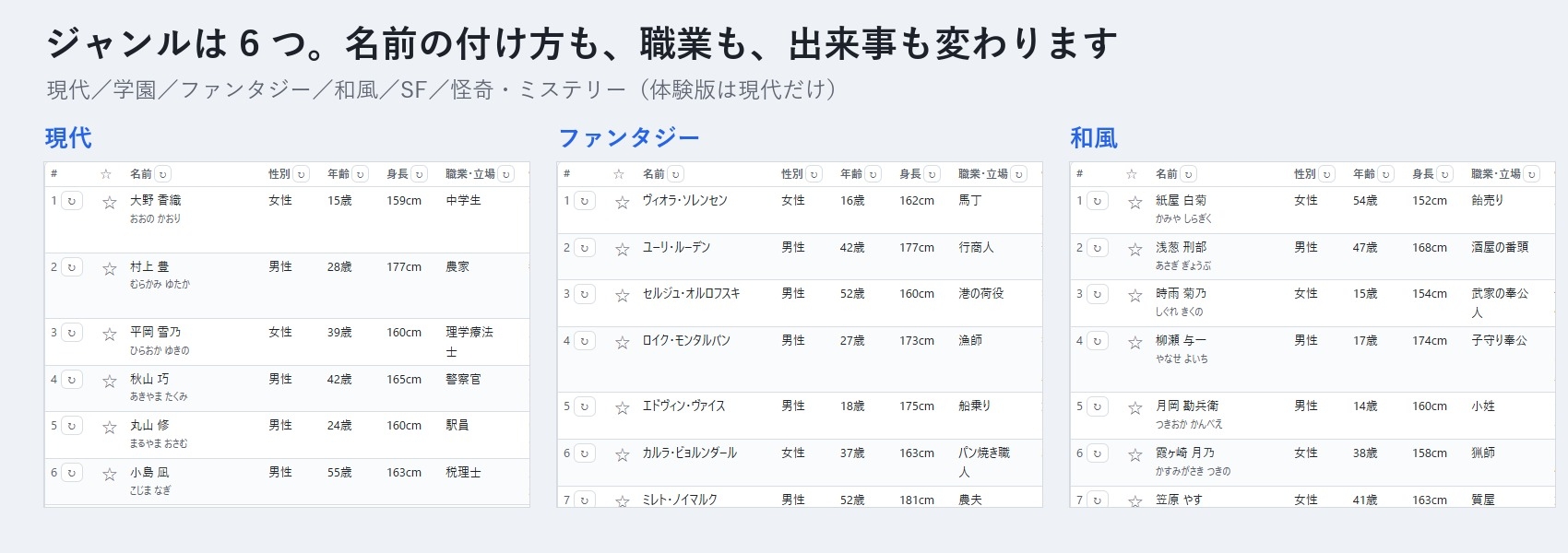Select the 現代 genre heading
This screenshot has width=1568, height=553.
[68, 138]
